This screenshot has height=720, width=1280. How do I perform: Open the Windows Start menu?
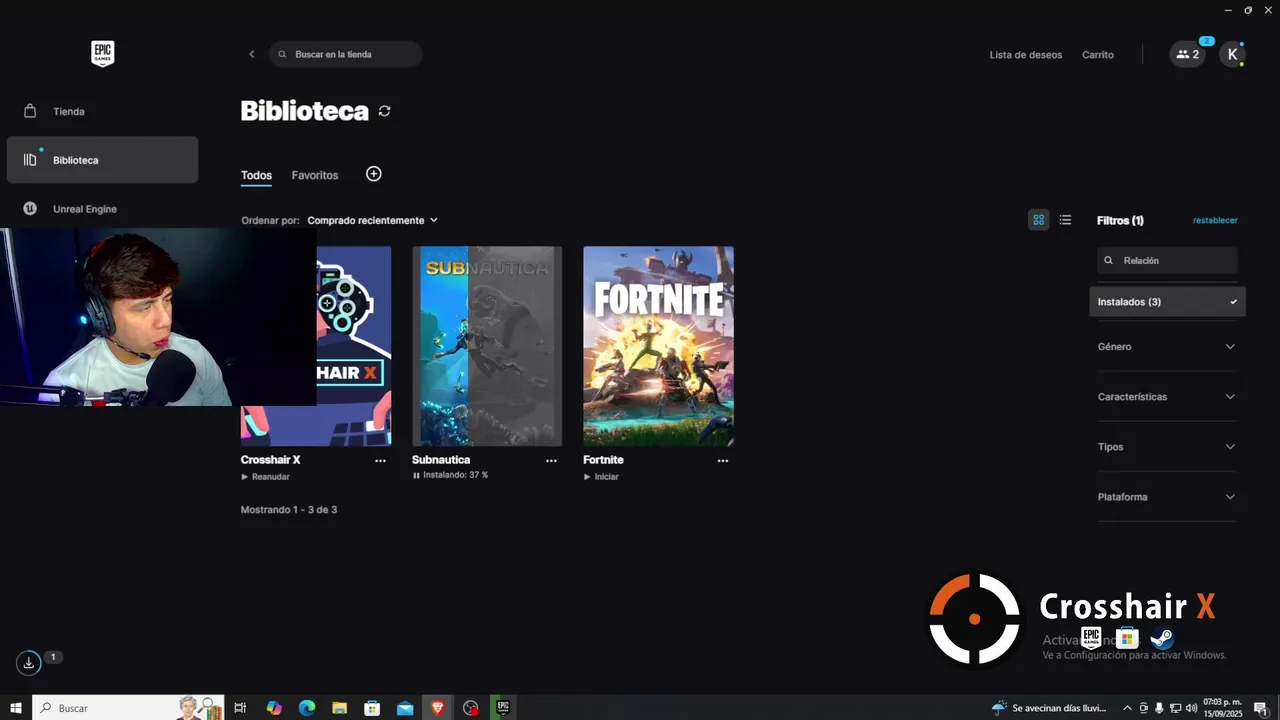click(x=16, y=708)
